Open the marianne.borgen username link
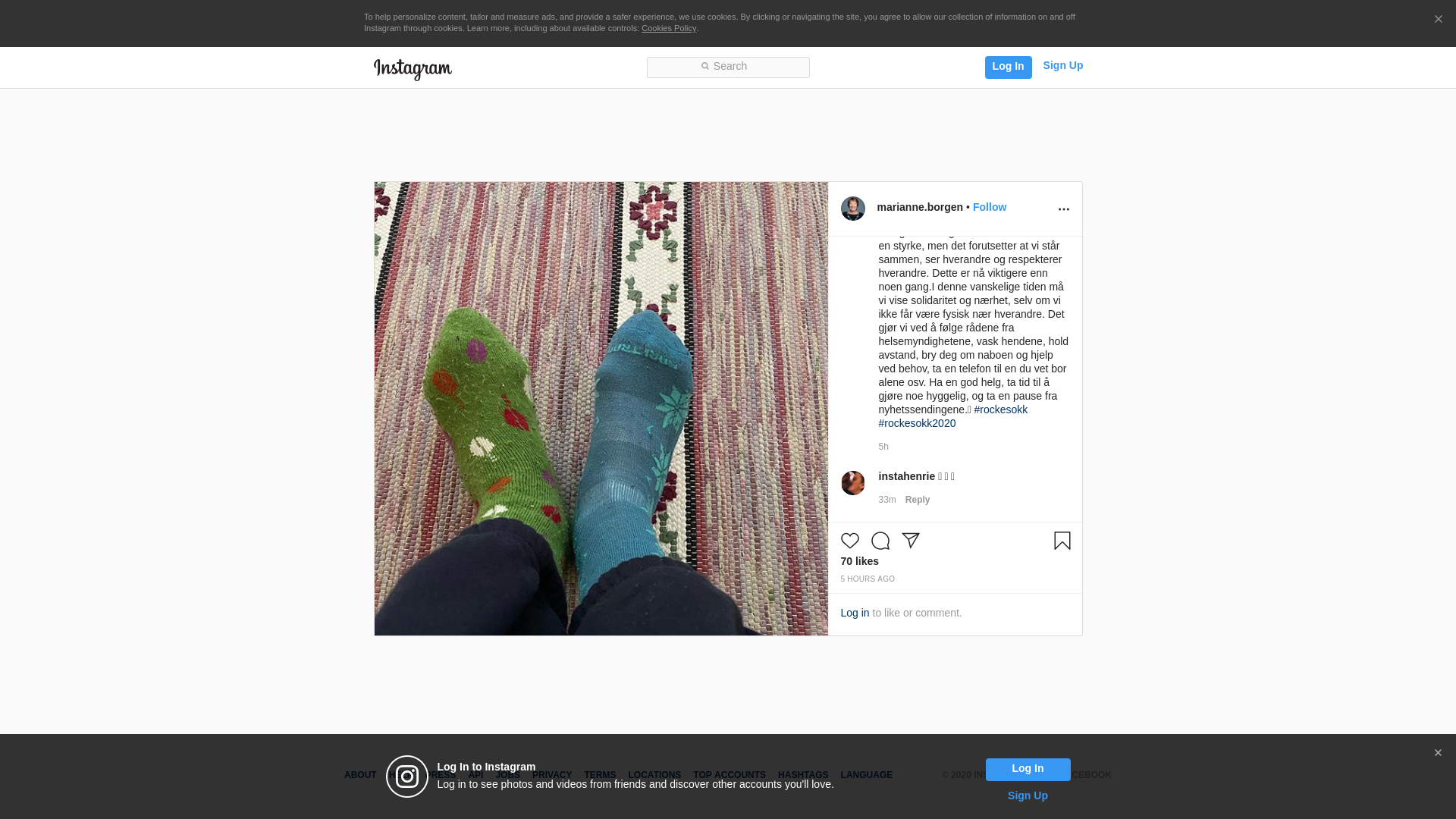The width and height of the screenshot is (1456, 819). pyautogui.click(x=919, y=207)
